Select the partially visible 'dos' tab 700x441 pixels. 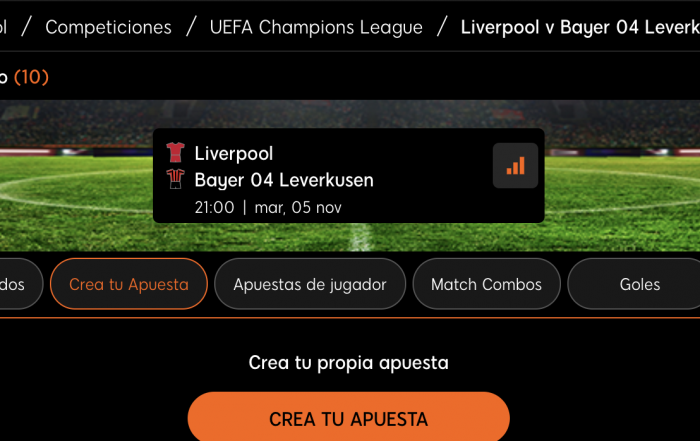(20, 284)
